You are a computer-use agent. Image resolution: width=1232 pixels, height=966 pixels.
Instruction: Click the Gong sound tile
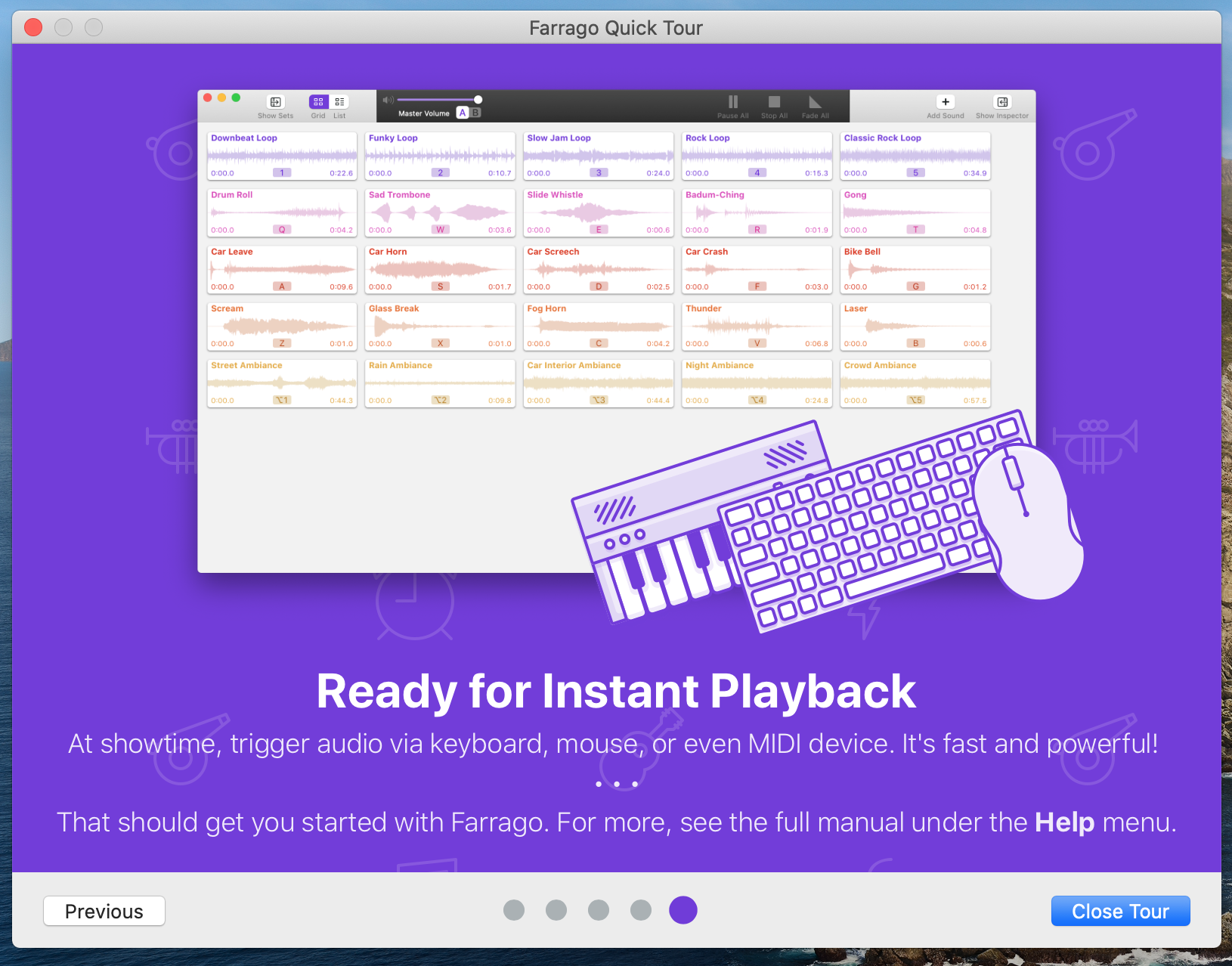click(x=915, y=212)
